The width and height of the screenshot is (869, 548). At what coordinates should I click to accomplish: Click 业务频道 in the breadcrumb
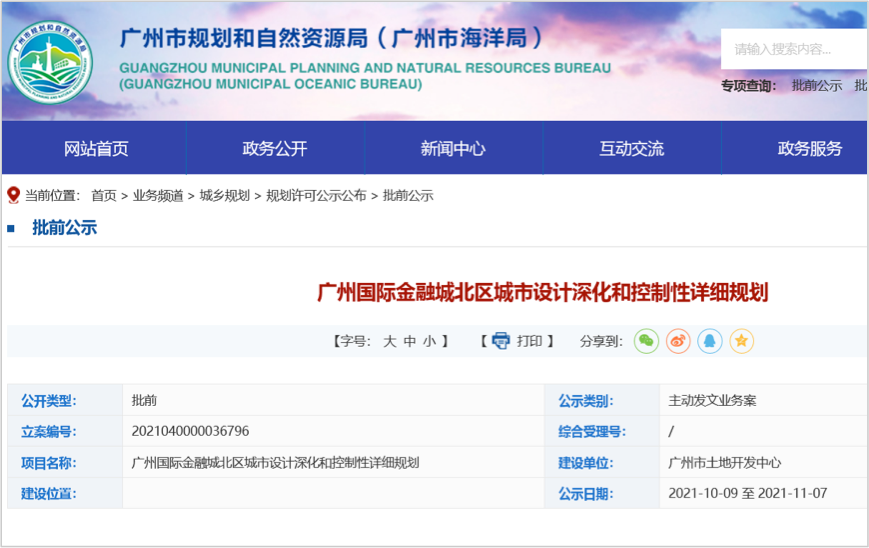click(158, 196)
